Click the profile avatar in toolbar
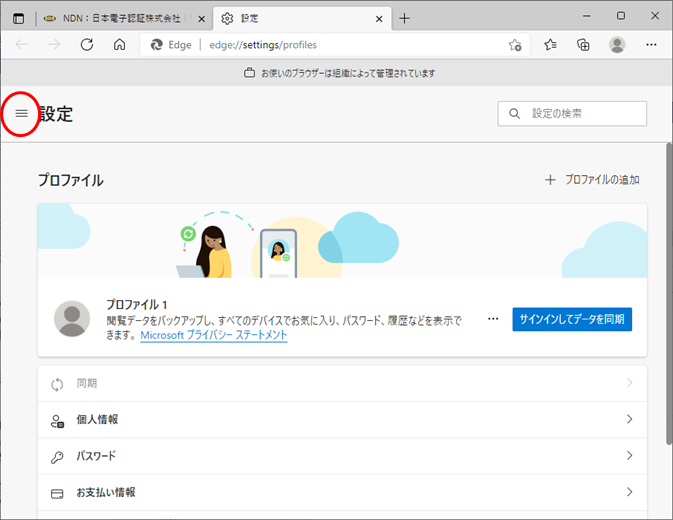Viewport: 673px width, 520px height. coord(617,45)
